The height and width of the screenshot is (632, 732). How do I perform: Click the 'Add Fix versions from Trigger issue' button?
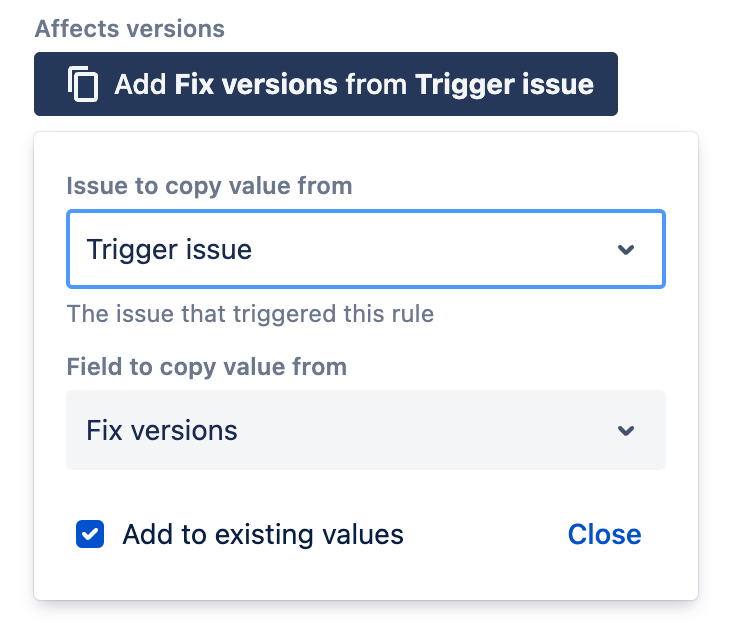[x=326, y=84]
